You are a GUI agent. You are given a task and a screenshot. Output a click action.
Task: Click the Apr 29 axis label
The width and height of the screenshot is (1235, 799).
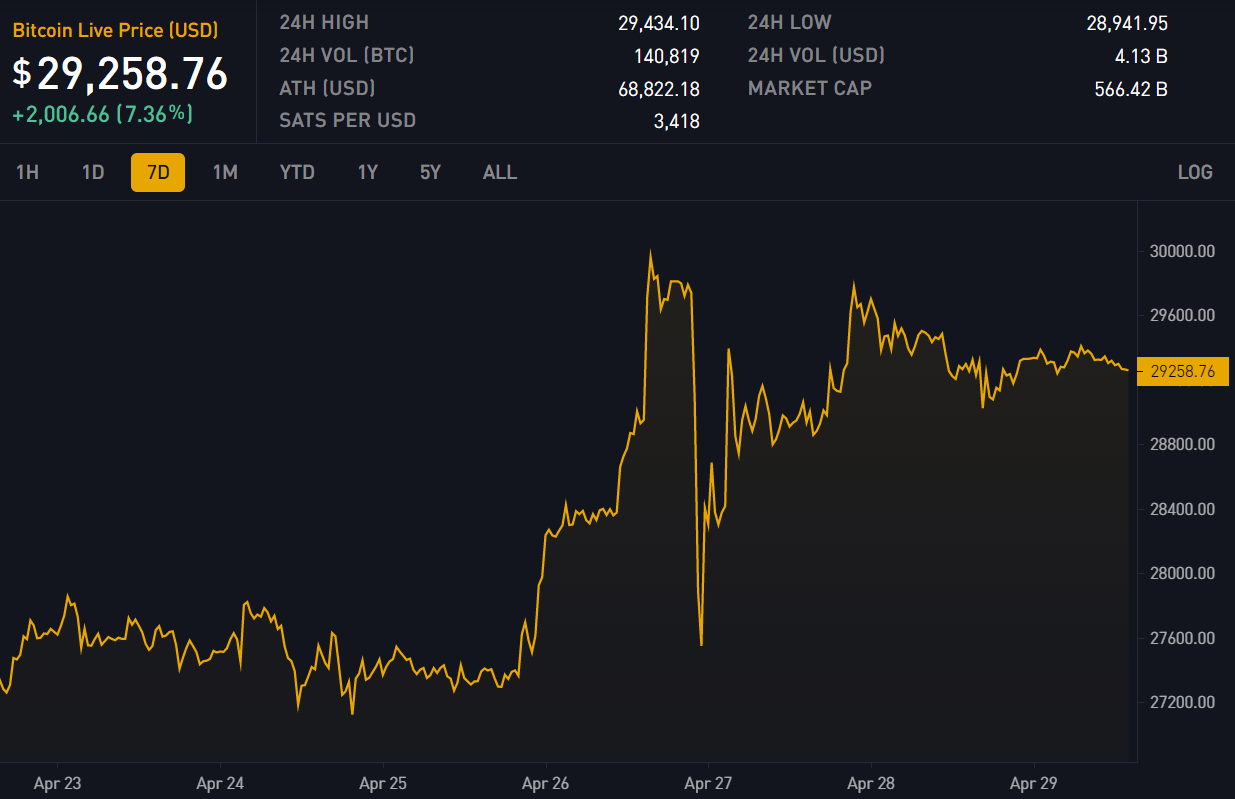tap(1032, 784)
